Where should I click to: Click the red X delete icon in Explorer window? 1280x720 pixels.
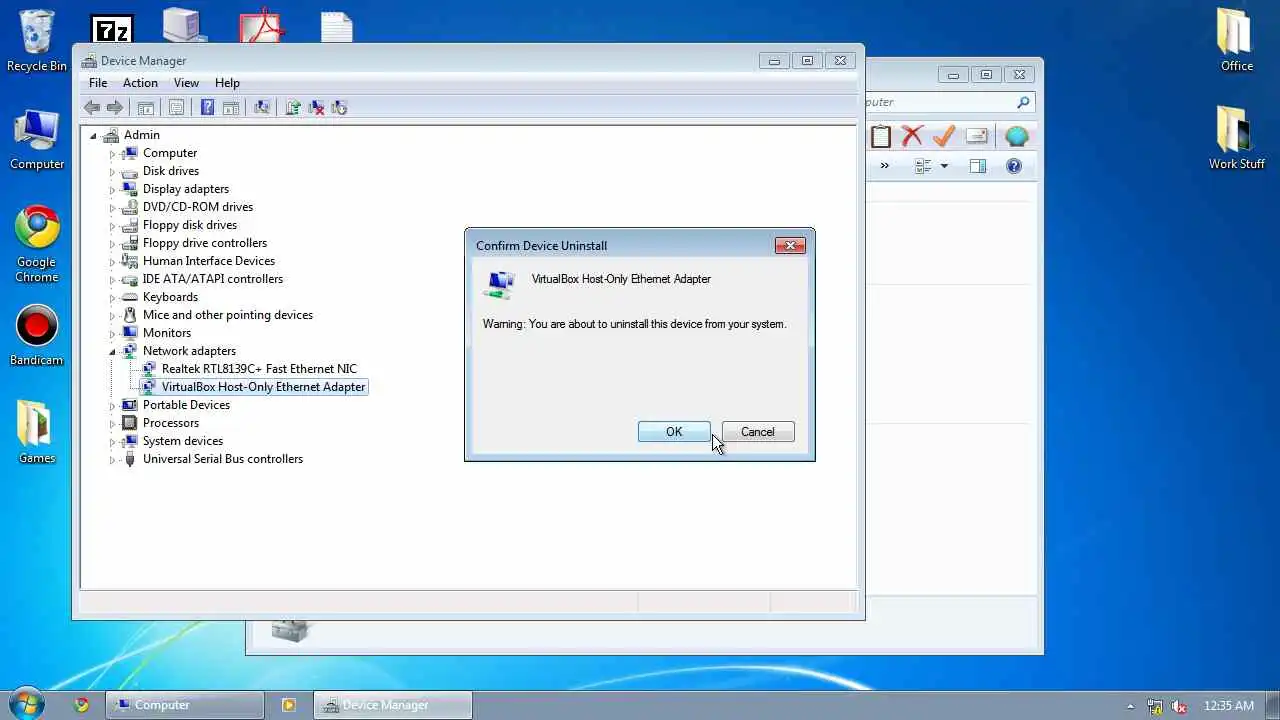point(911,136)
